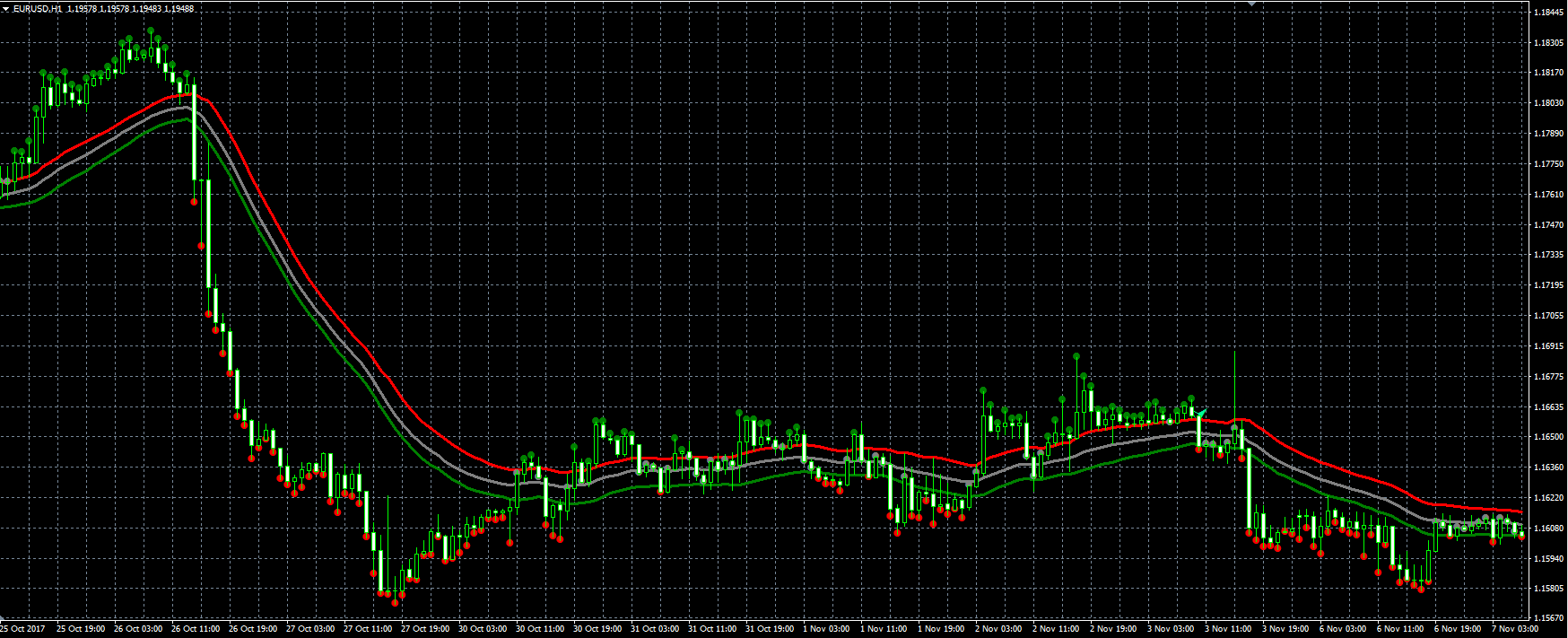Click the EURUSD,H1 chart title text

38,8
